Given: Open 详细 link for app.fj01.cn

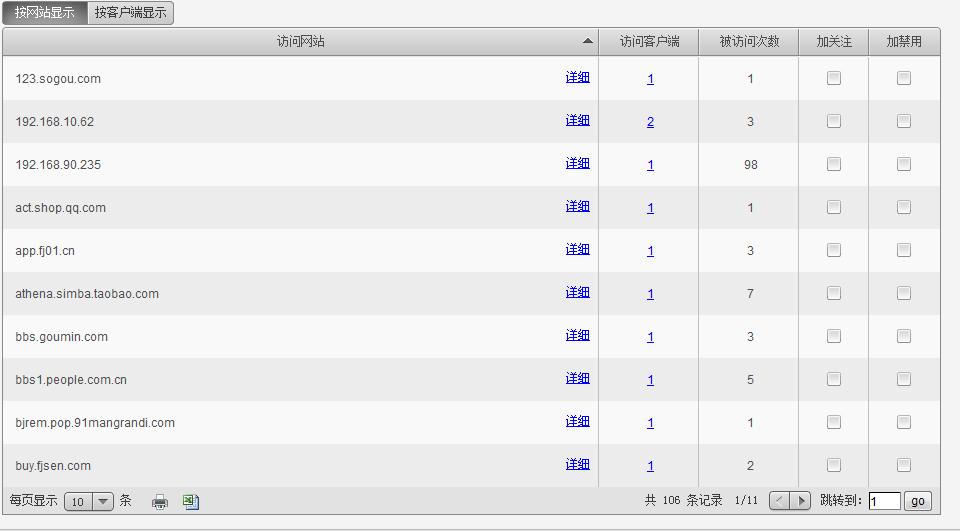Looking at the screenshot, I should coord(577,249).
